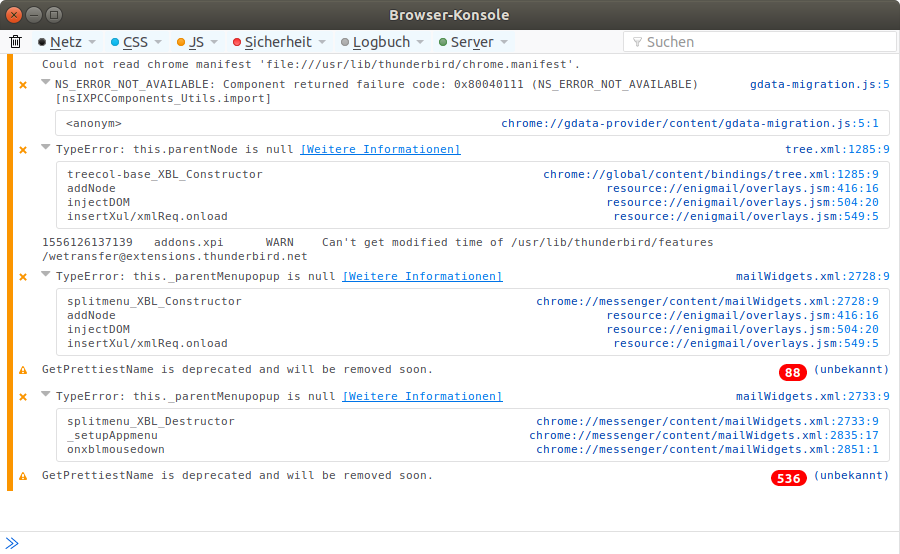Toggle the CSS filter button
900x554 pixels.
(129, 42)
